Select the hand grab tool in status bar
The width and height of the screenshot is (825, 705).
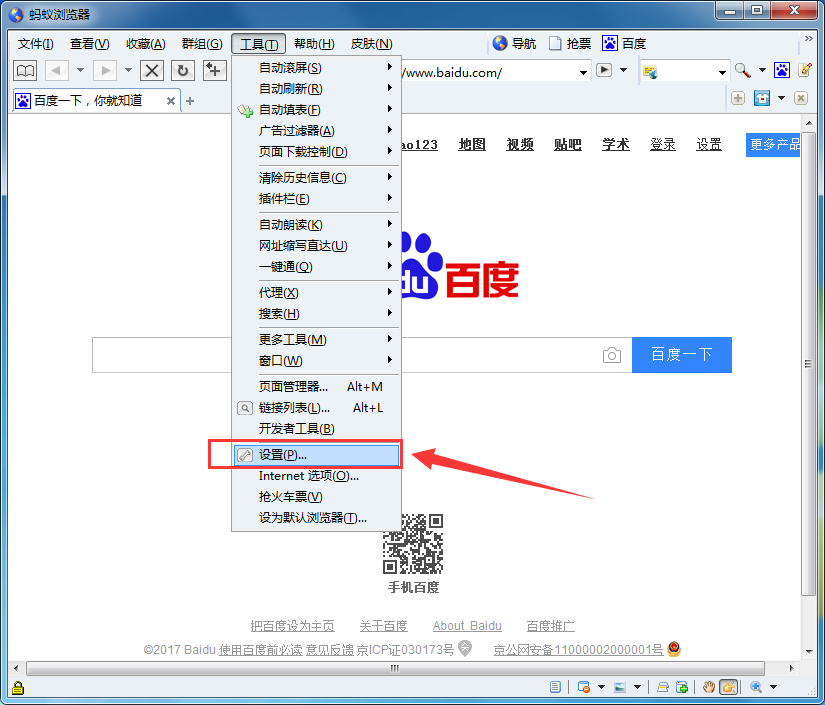(x=710, y=688)
